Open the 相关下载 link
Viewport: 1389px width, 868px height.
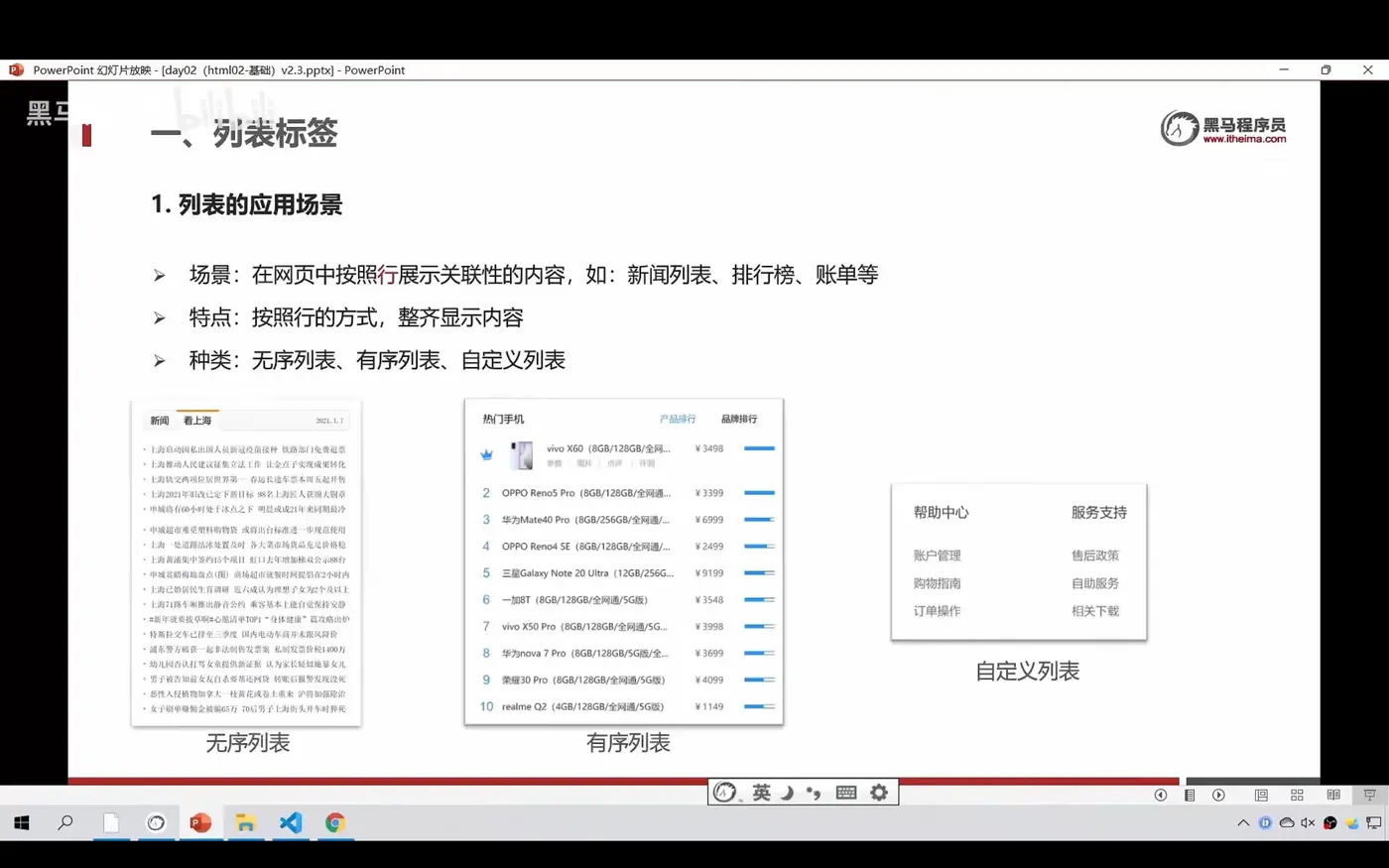(1095, 611)
